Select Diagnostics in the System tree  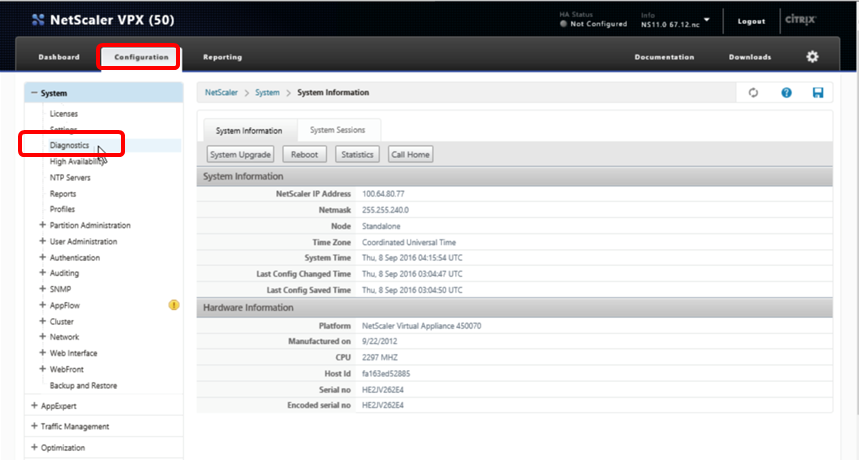point(69,145)
